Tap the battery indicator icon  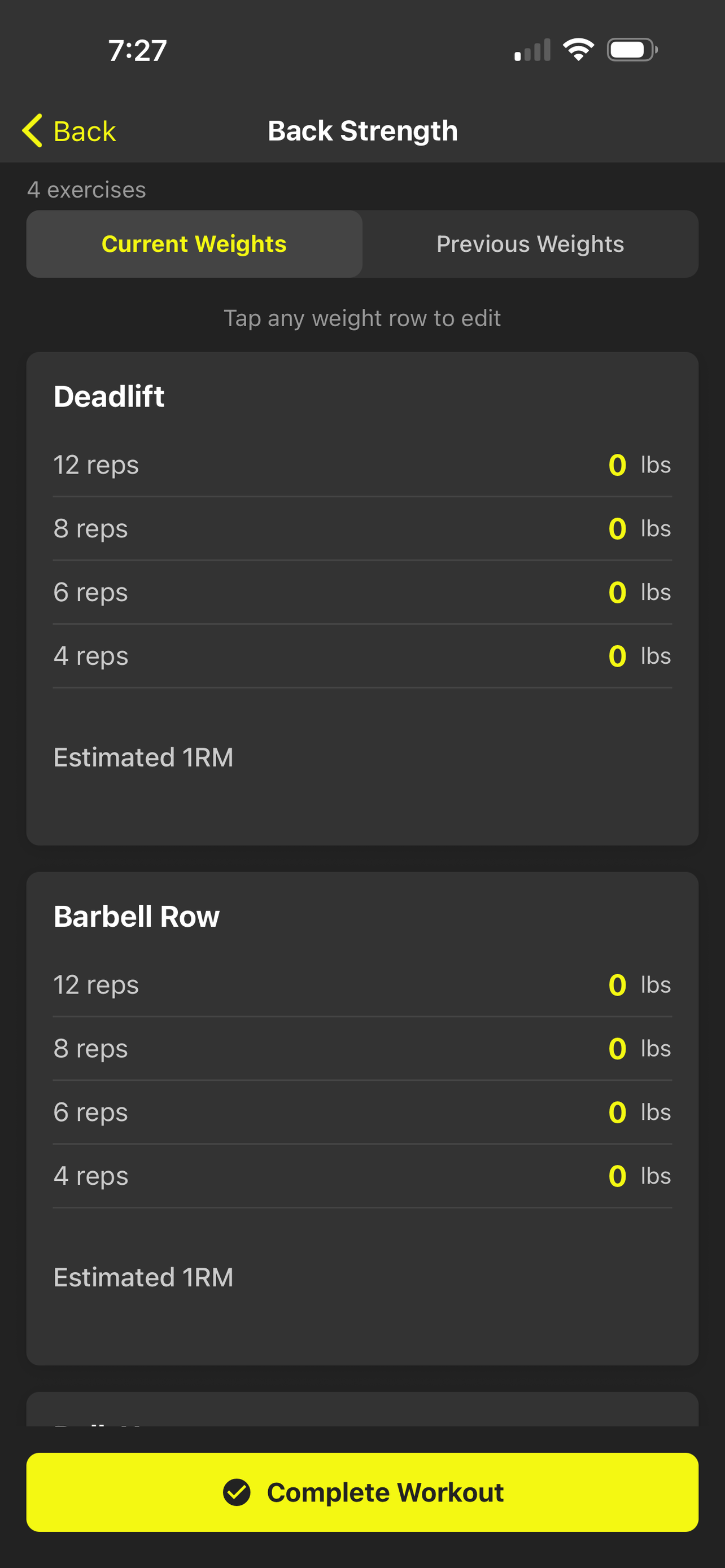coord(632,50)
